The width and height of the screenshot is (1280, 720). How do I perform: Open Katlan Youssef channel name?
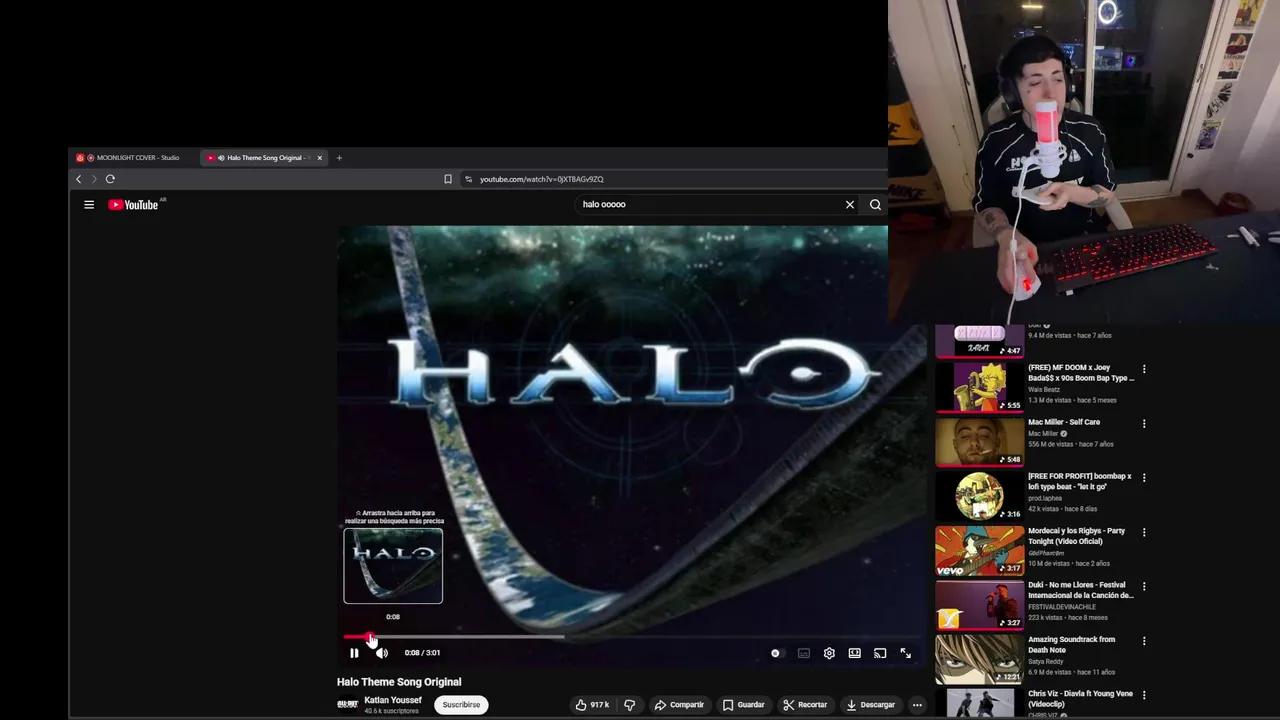point(393,700)
